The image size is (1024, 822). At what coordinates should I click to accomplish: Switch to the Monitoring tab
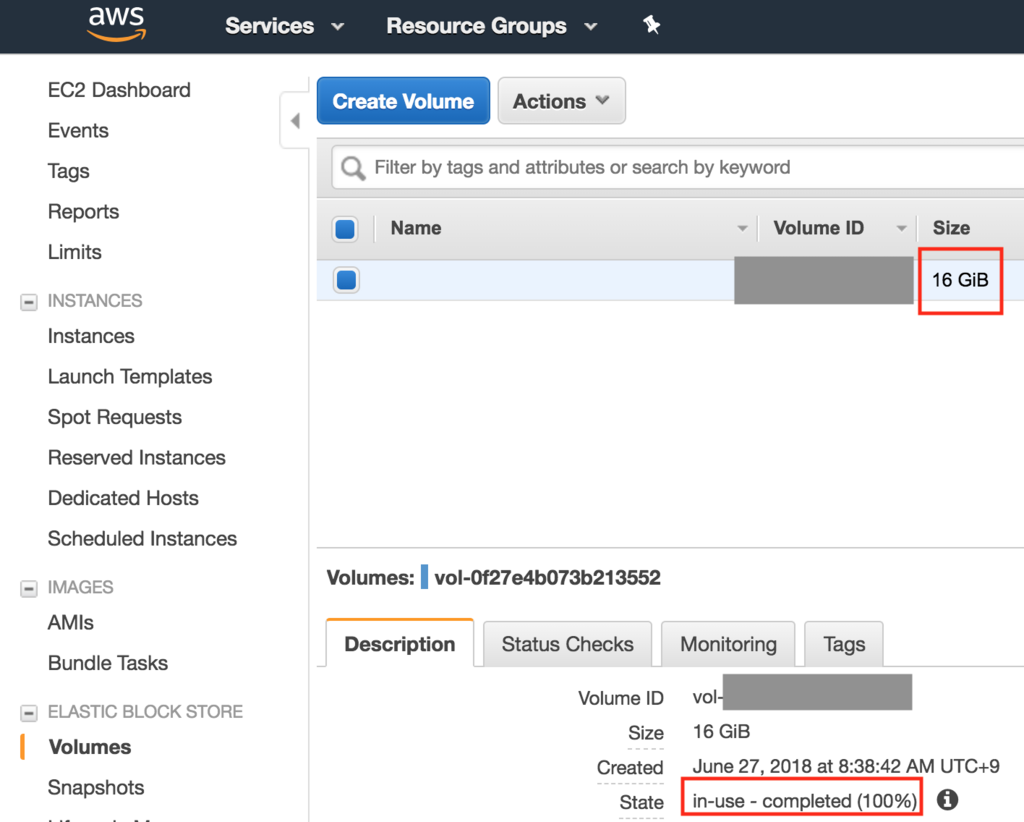pos(728,644)
